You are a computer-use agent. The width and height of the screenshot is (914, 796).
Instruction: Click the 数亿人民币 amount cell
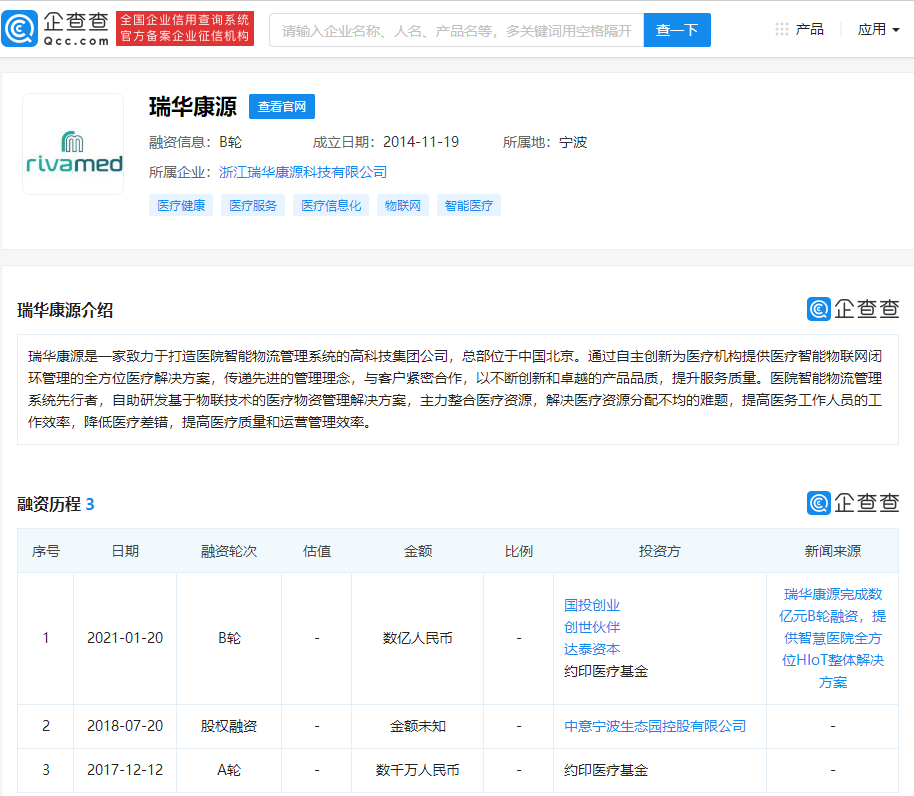click(417, 639)
